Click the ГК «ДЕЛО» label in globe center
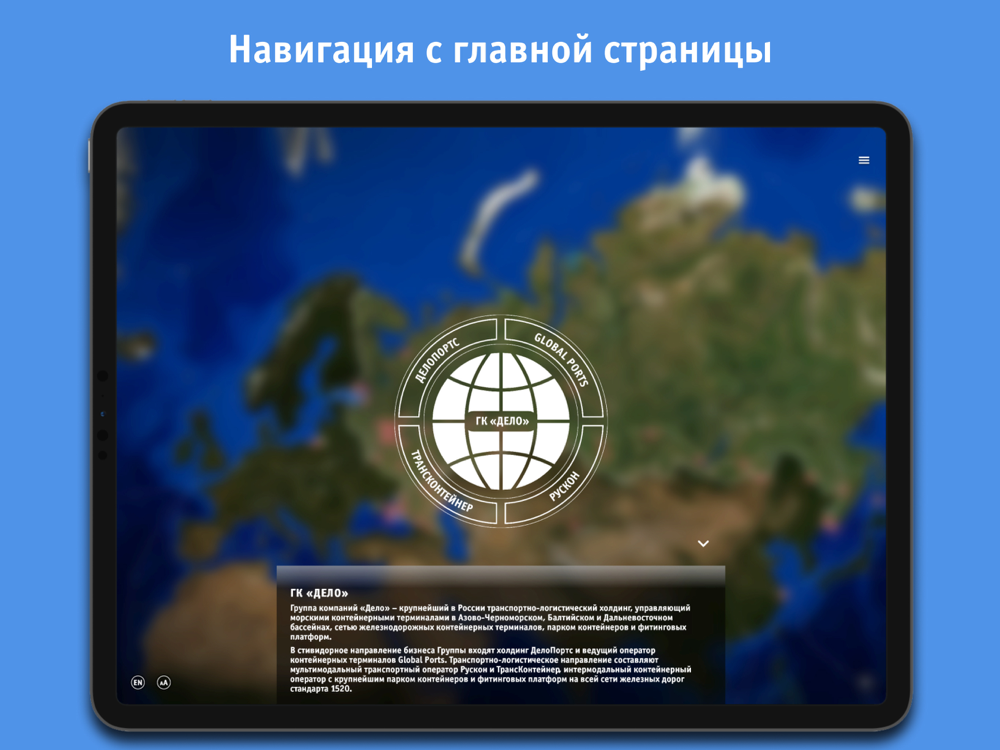 pyautogui.click(x=502, y=421)
